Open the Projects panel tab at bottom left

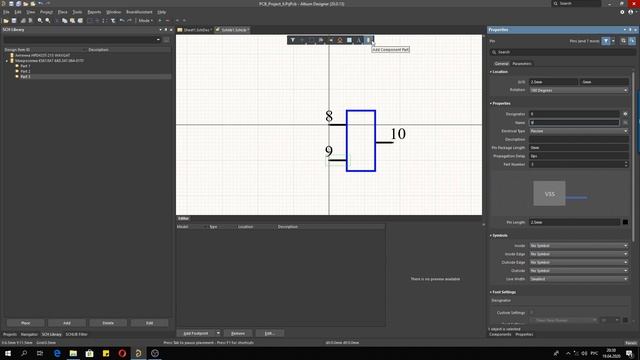pyautogui.click(x=10, y=334)
